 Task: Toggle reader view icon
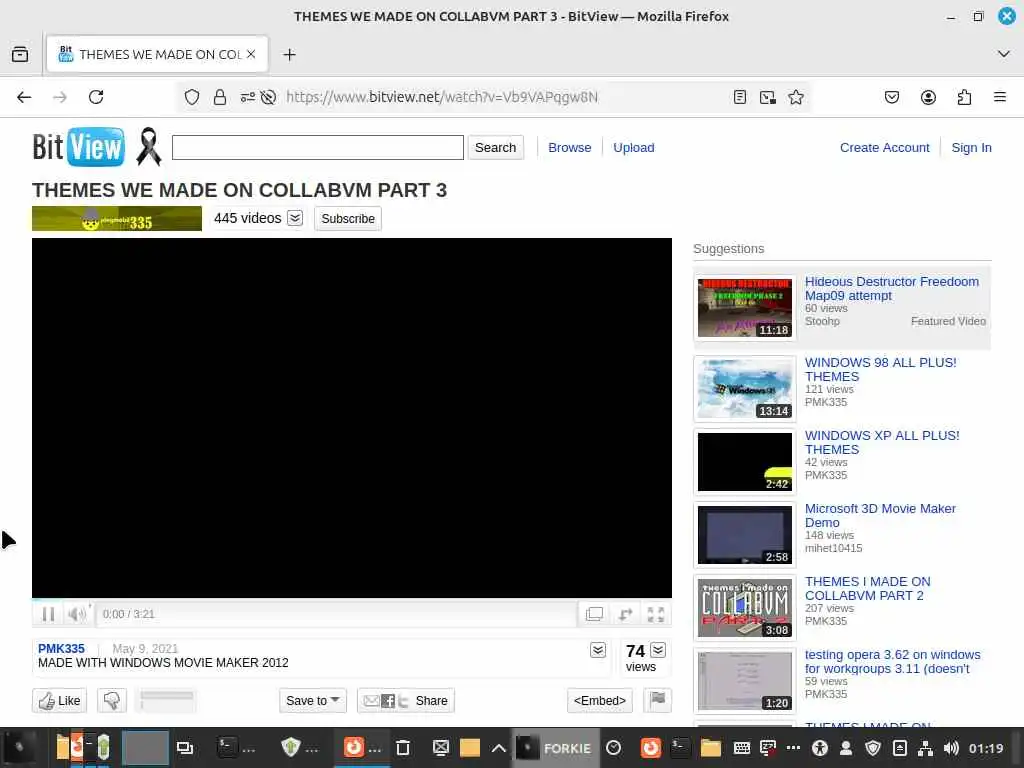tap(739, 97)
